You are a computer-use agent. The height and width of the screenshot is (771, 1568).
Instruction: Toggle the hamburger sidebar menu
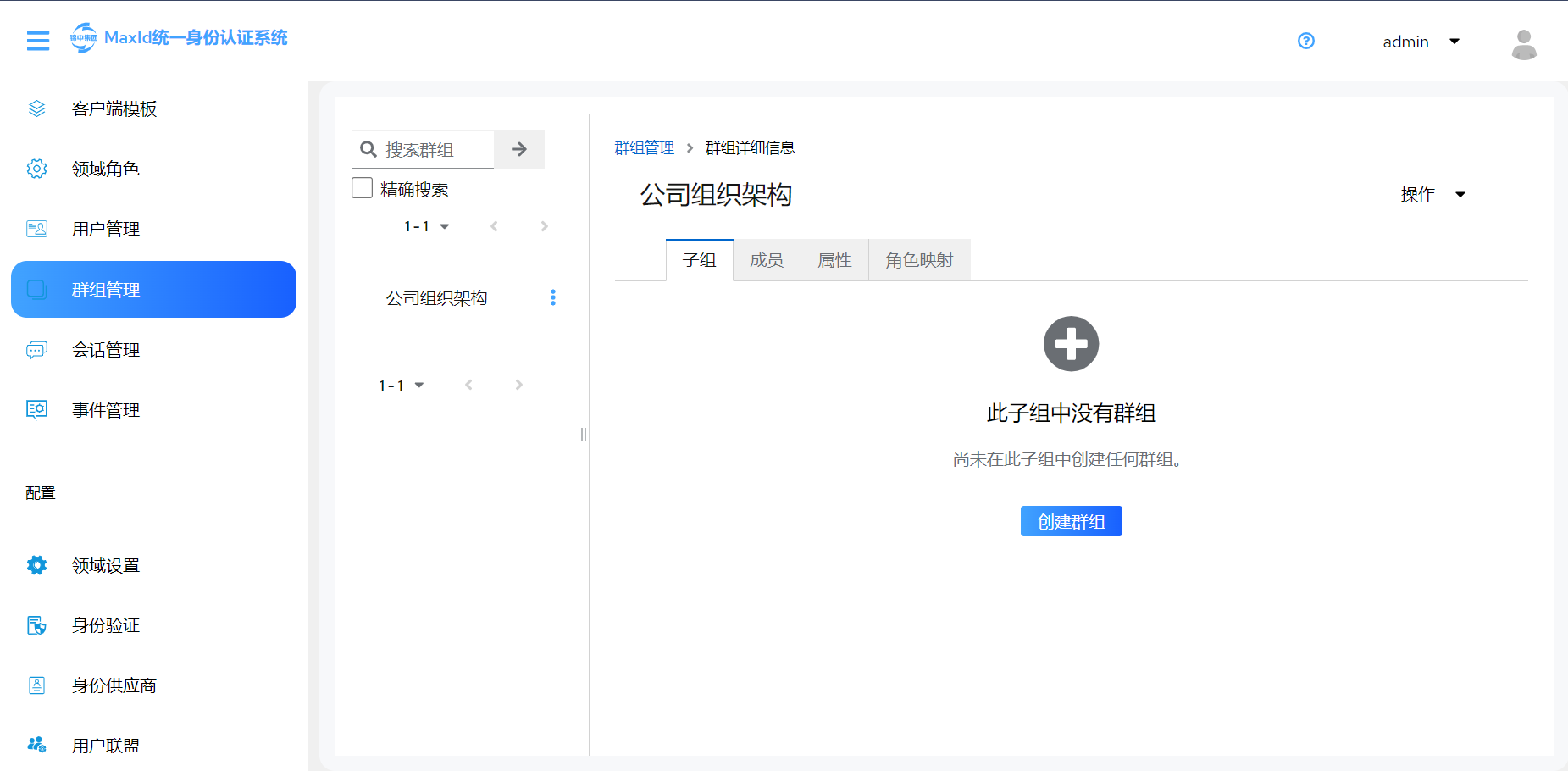(38, 40)
